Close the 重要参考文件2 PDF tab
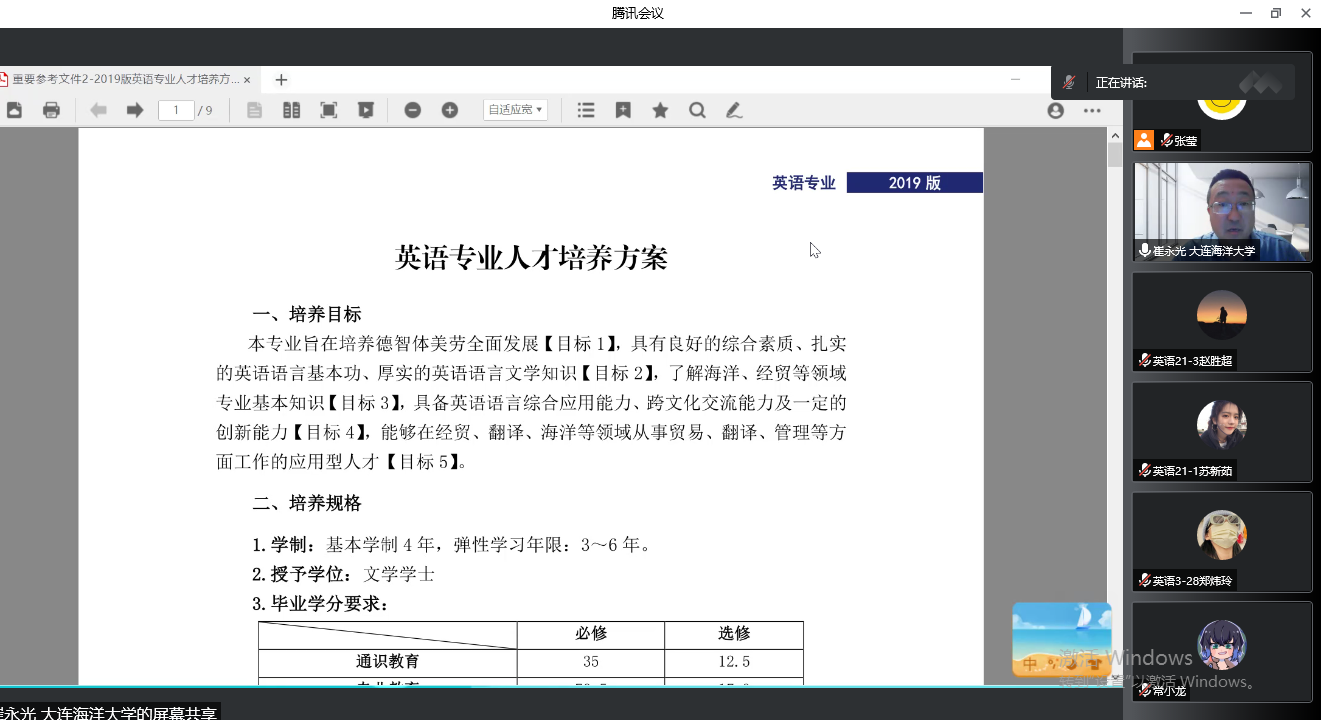Screen dimensions: 1321x720 pyautogui.click(x=247, y=80)
